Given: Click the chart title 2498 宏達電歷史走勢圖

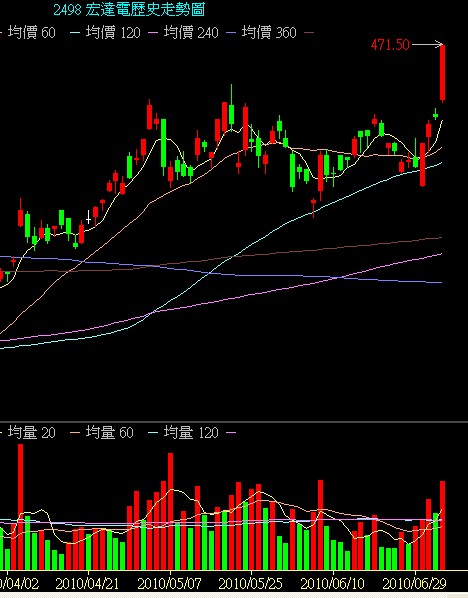Looking at the screenshot, I should 129,10.
